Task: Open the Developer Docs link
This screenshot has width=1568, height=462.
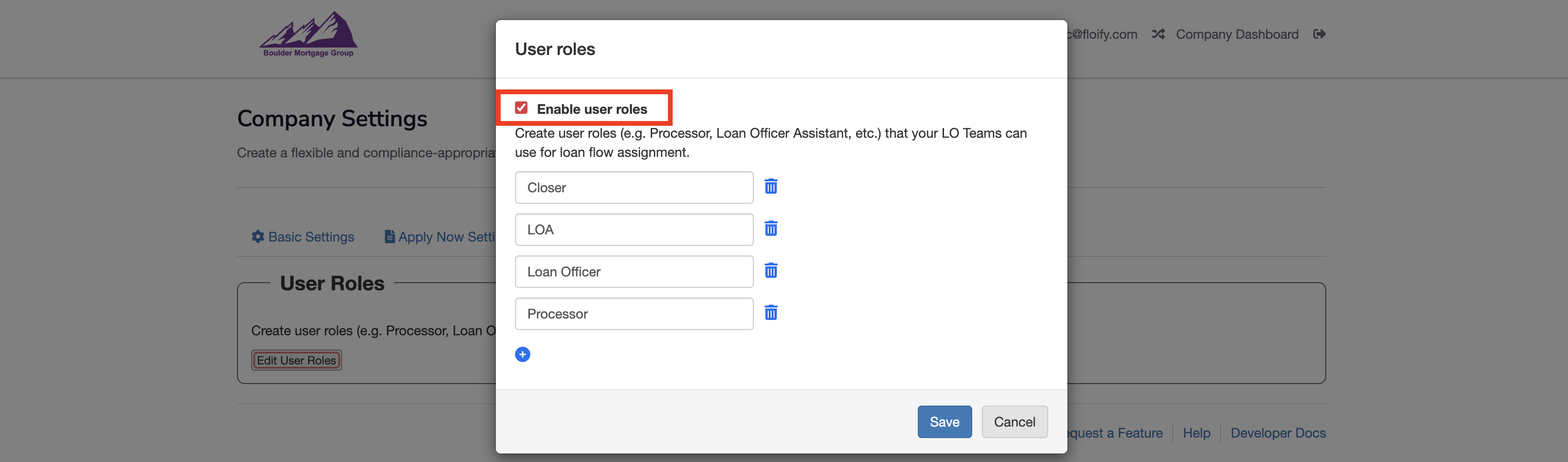Action: point(1278,433)
